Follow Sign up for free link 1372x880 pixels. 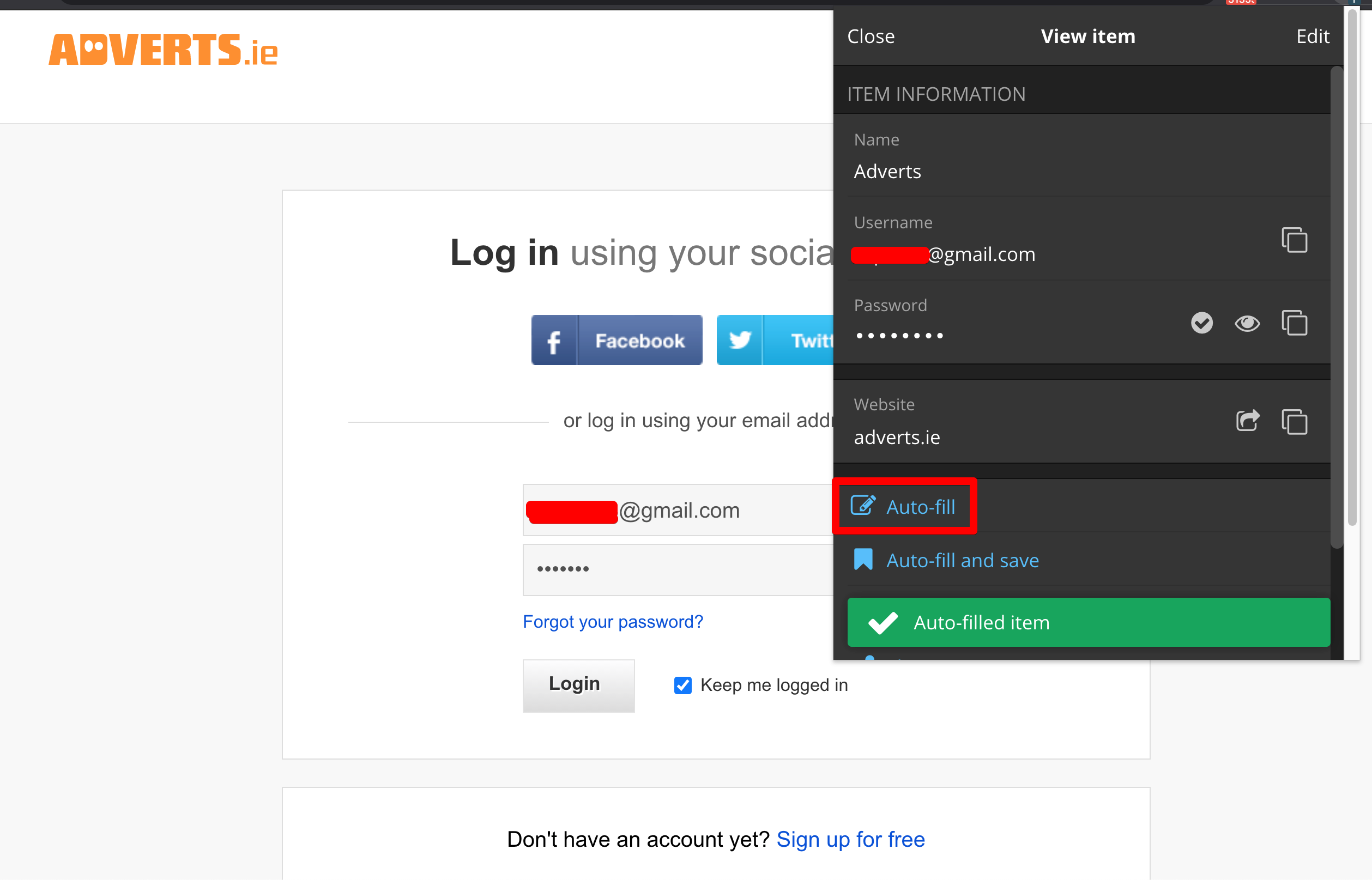850,840
